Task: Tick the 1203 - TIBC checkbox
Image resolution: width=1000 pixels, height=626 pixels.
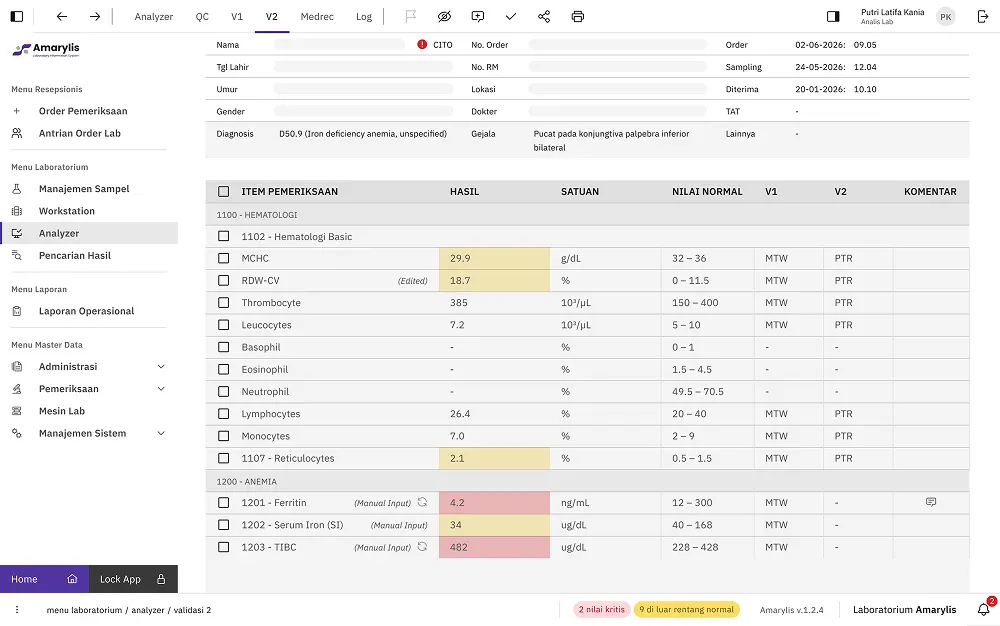Action: [x=223, y=547]
